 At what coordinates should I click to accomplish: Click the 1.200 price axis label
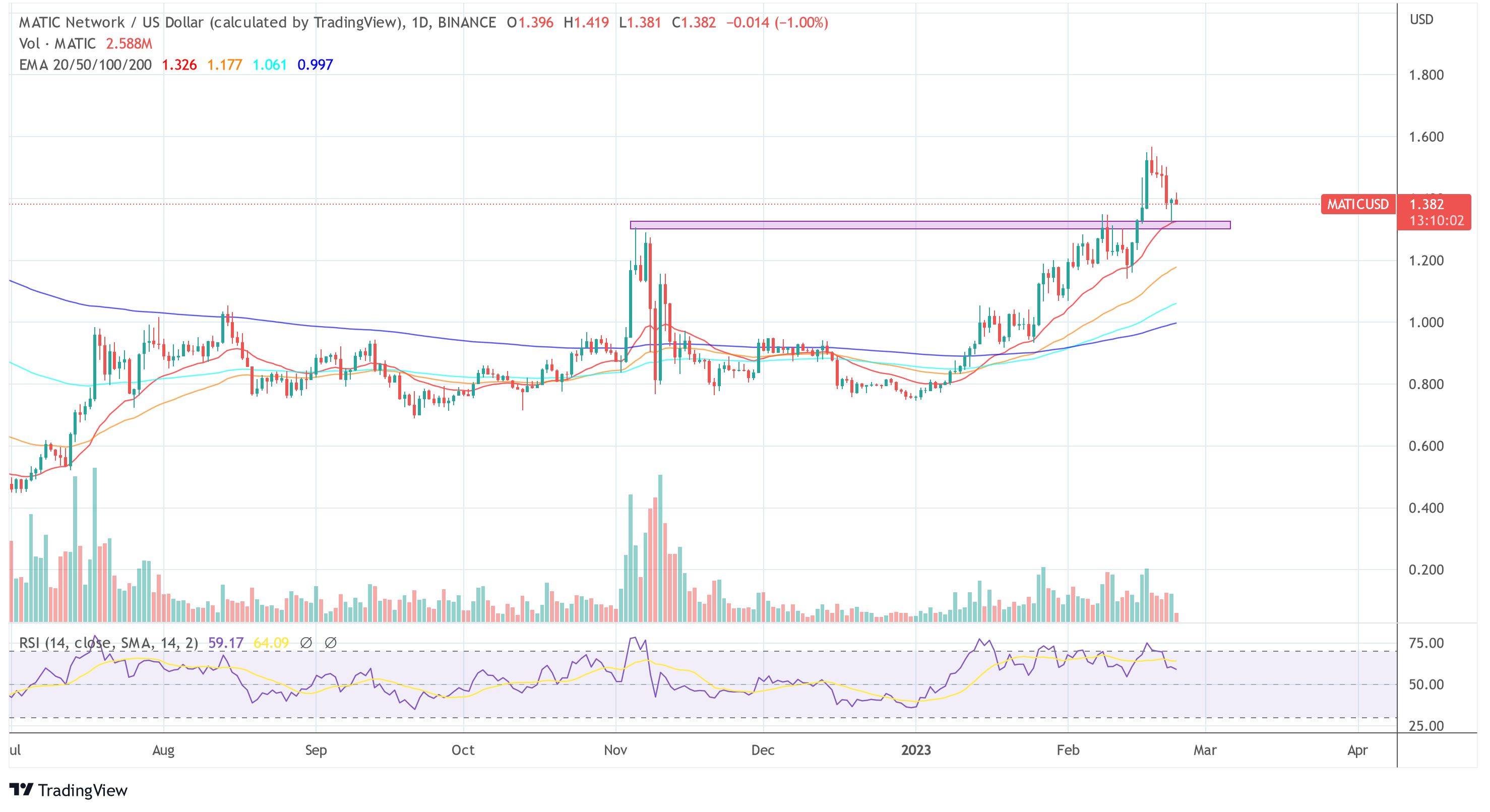(x=1426, y=261)
